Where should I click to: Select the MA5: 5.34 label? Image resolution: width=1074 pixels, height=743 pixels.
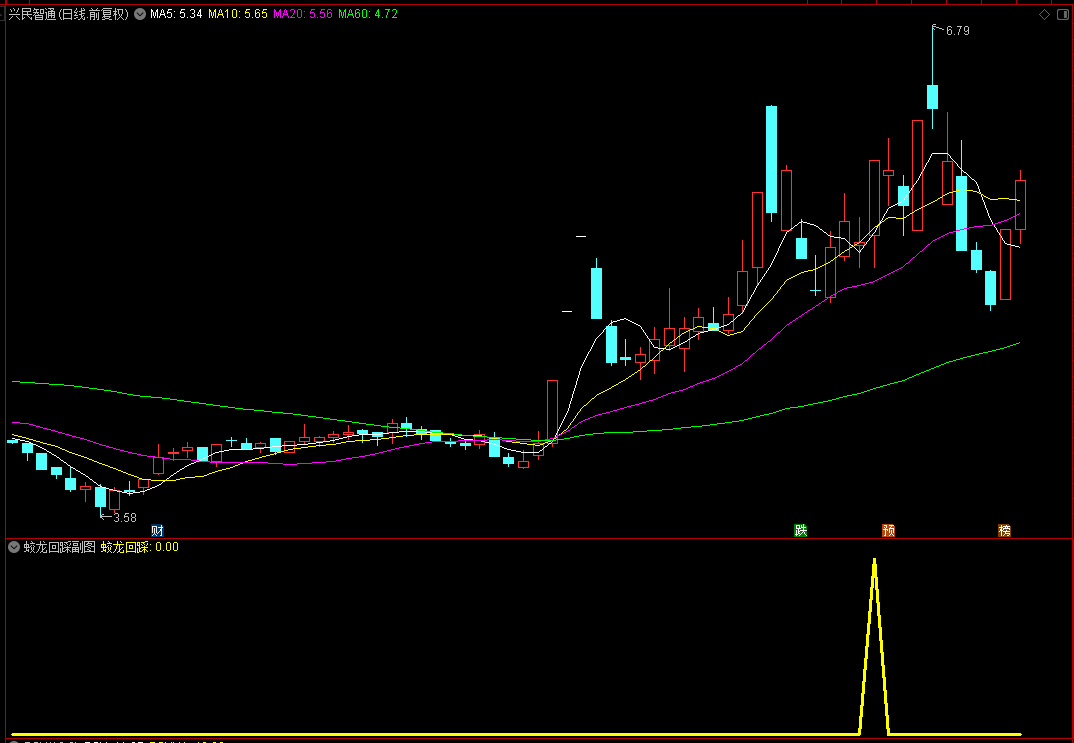(x=176, y=14)
